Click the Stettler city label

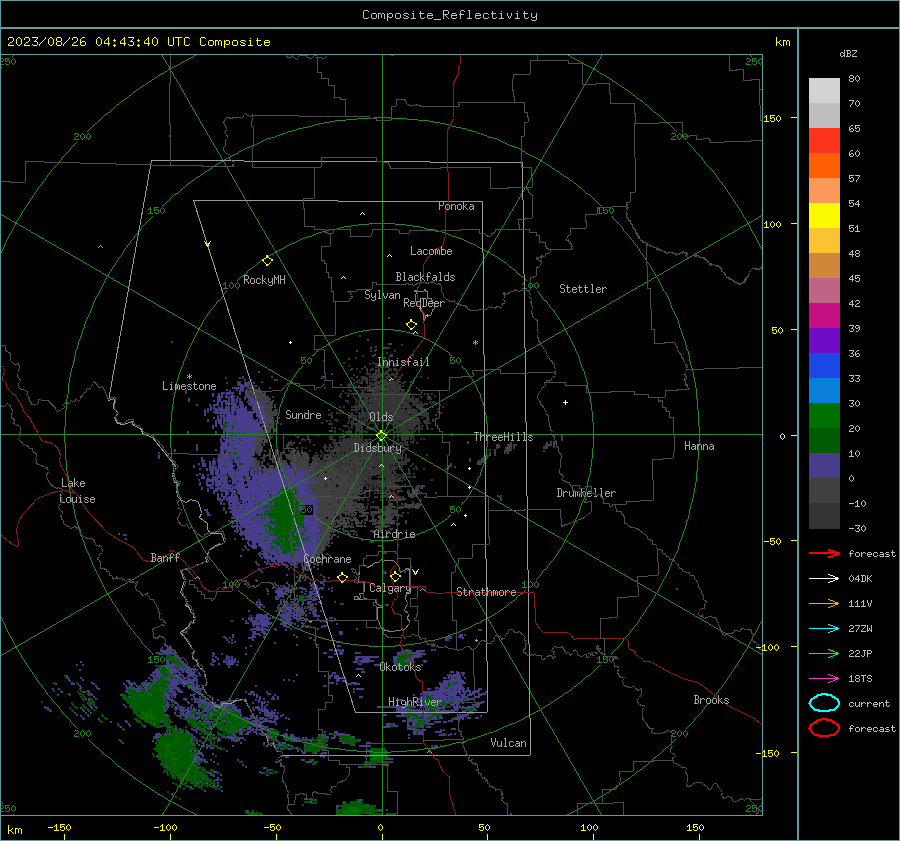[x=583, y=289]
